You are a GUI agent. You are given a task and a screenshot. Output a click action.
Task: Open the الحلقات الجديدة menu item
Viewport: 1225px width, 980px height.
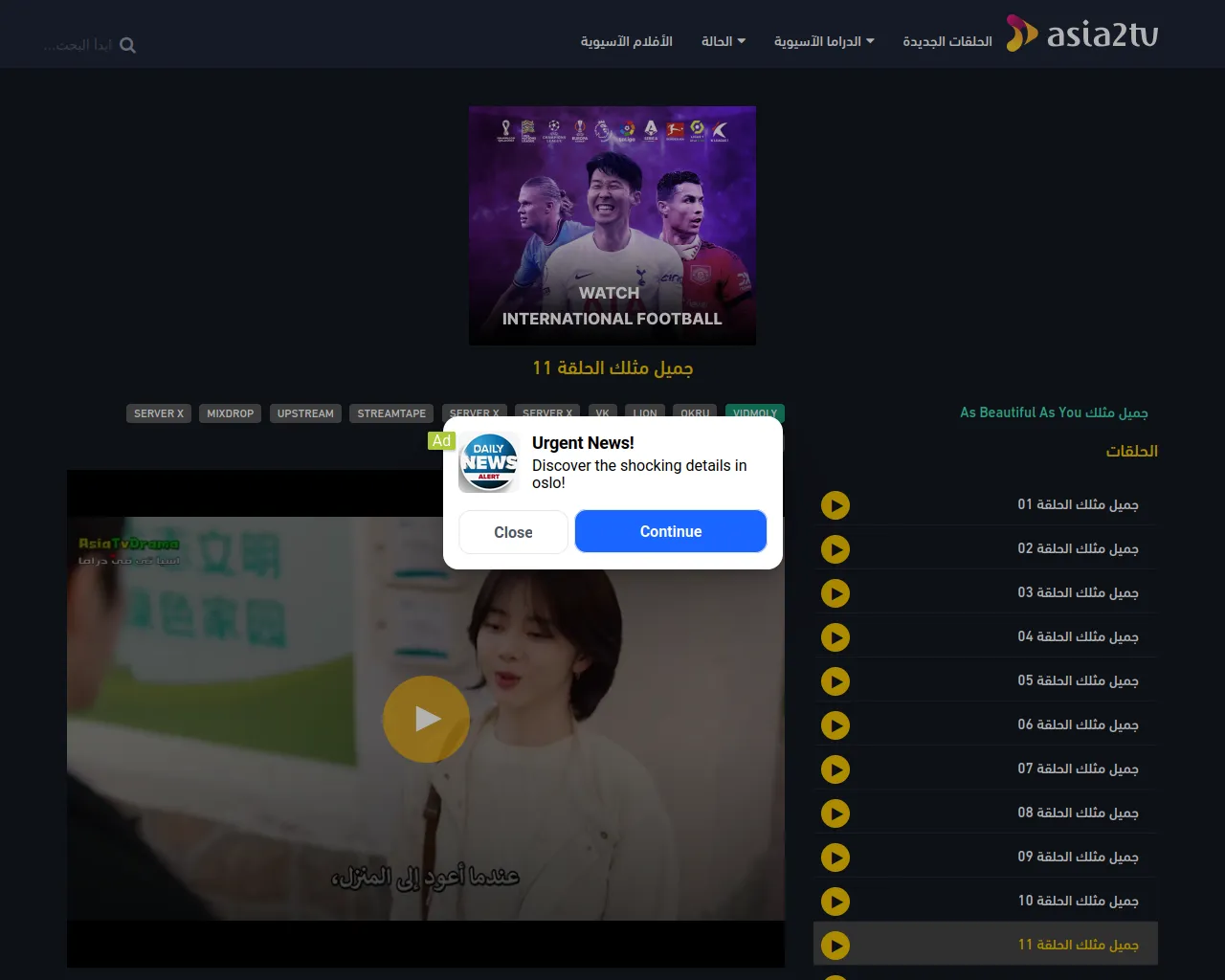tap(947, 41)
